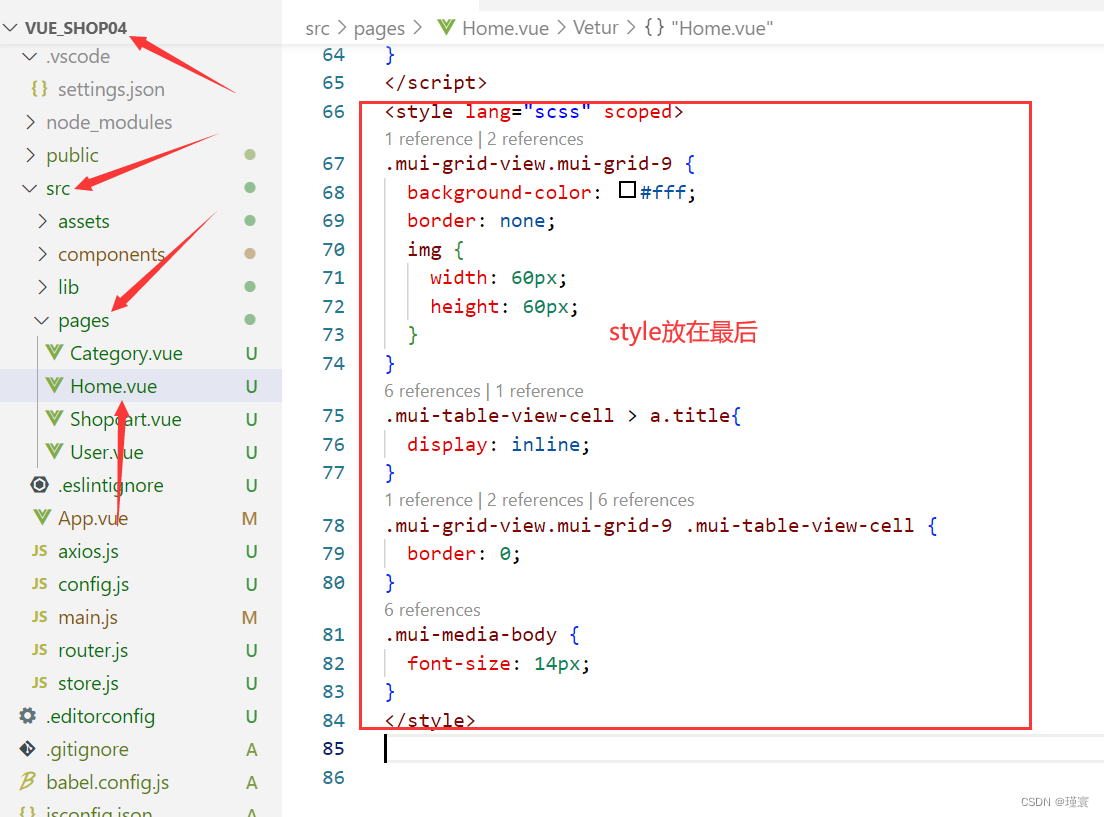
Task: Click the green git status dot of src folder
Action: pos(250,187)
